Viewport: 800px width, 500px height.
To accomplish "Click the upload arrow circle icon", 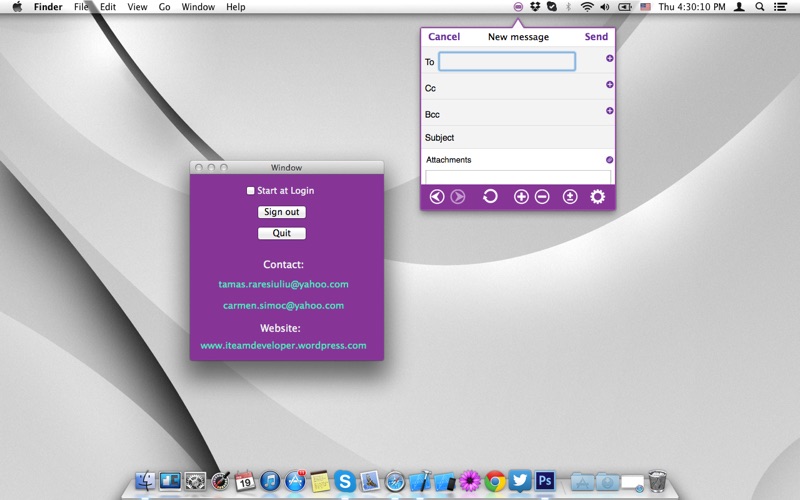I will coord(570,196).
